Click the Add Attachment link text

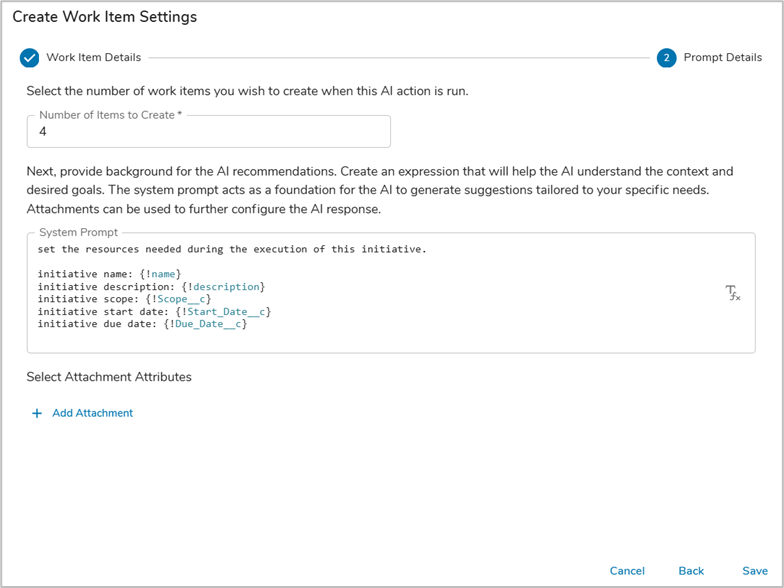click(92, 413)
